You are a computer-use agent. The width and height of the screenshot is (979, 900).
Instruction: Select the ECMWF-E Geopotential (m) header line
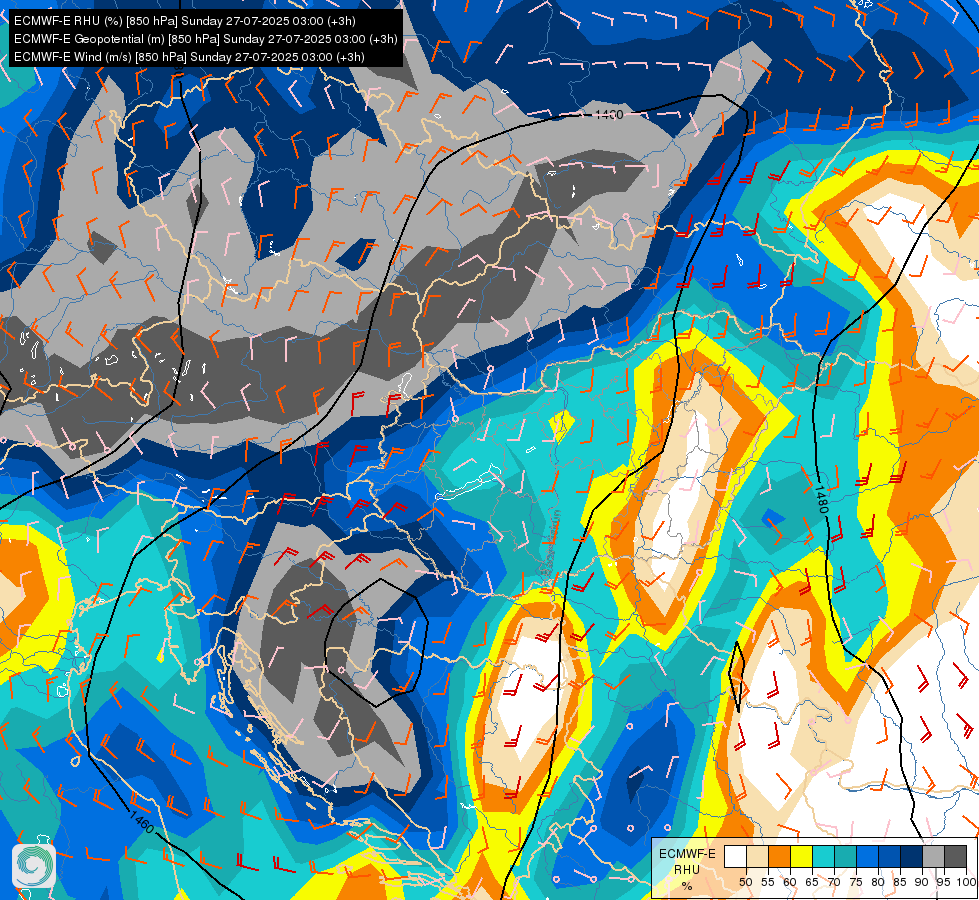(205, 39)
